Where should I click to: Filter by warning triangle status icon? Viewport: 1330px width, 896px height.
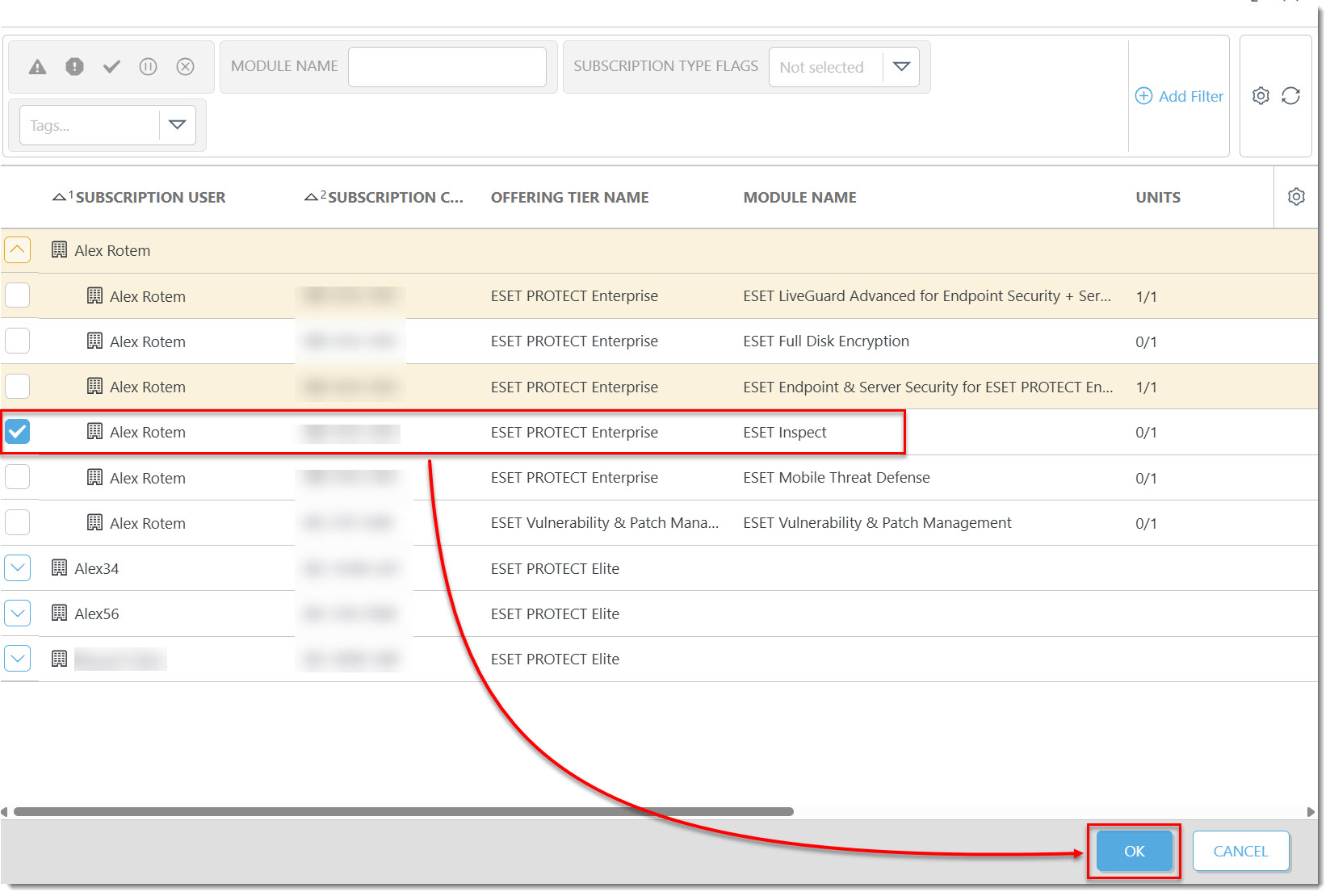point(37,67)
